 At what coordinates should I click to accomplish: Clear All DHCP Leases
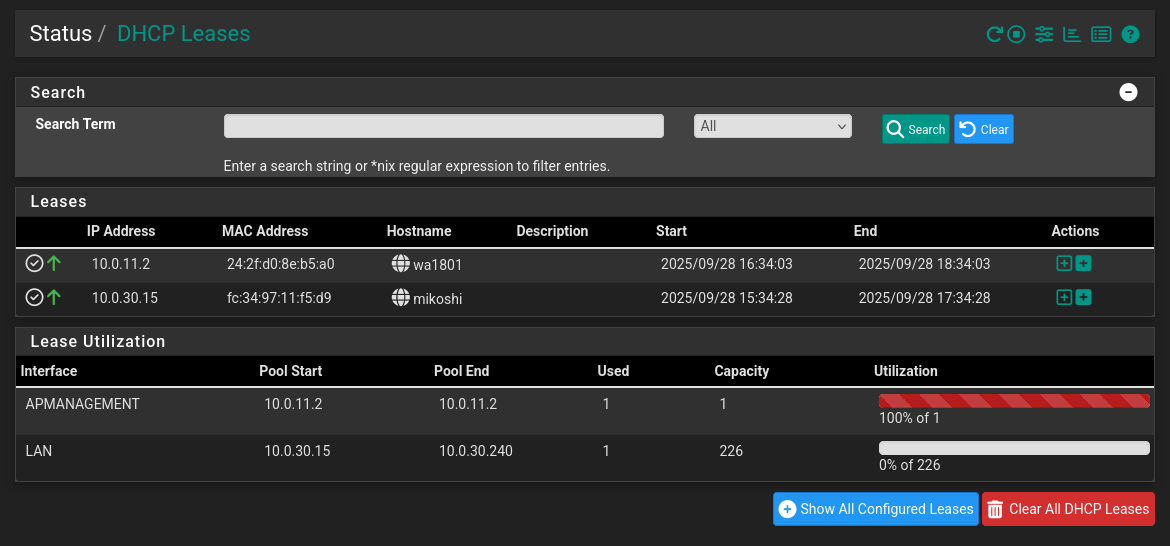(1068, 509)
